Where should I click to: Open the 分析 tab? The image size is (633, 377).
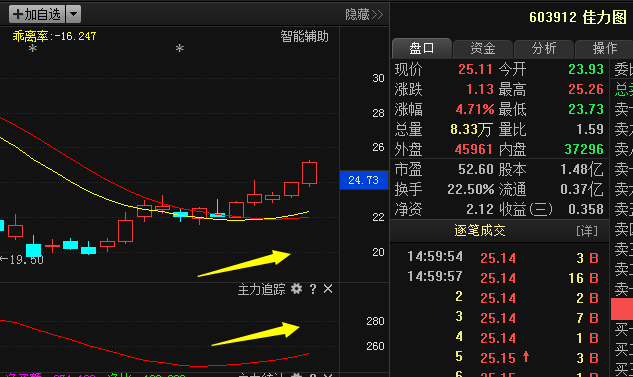coord(544,48)
